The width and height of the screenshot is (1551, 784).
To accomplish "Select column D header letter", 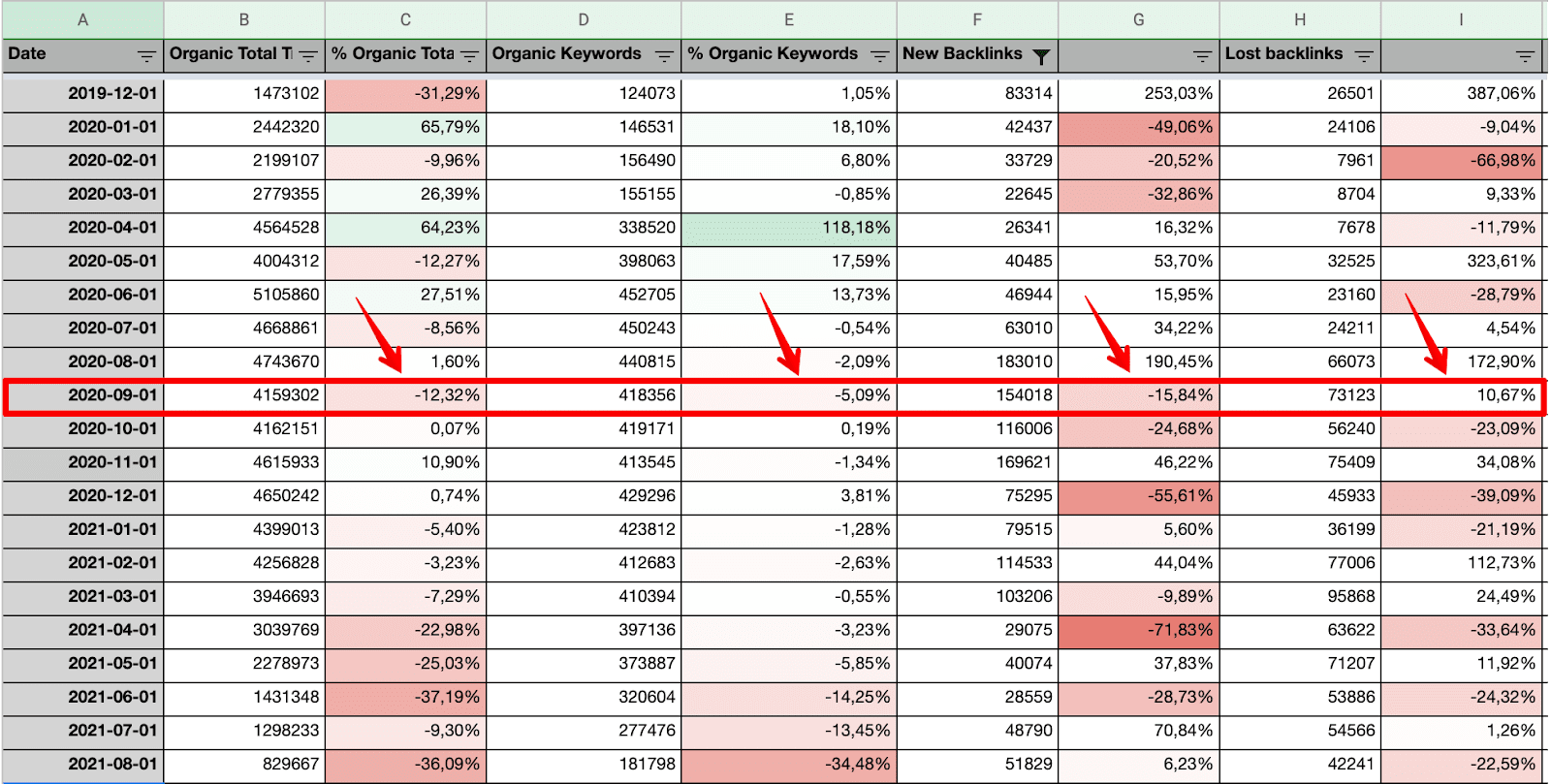I will click(584, 19).
